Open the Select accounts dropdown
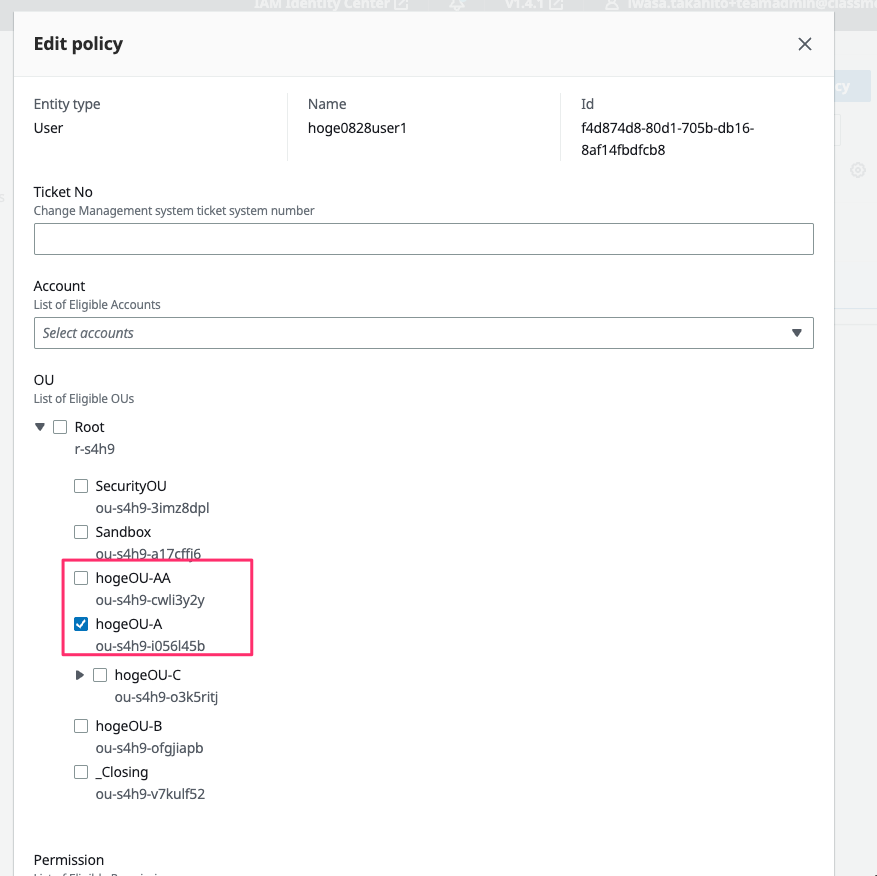This screenshot has height=876, width=877. click(x=410, y=333)
